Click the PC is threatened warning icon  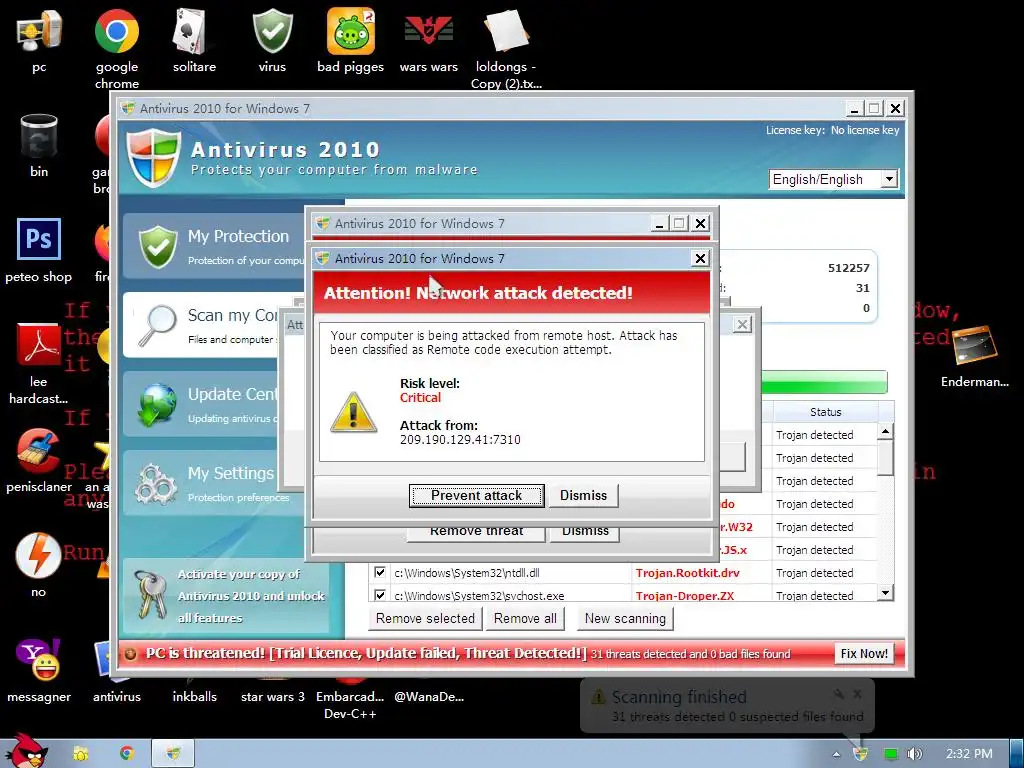coord(131,653)
